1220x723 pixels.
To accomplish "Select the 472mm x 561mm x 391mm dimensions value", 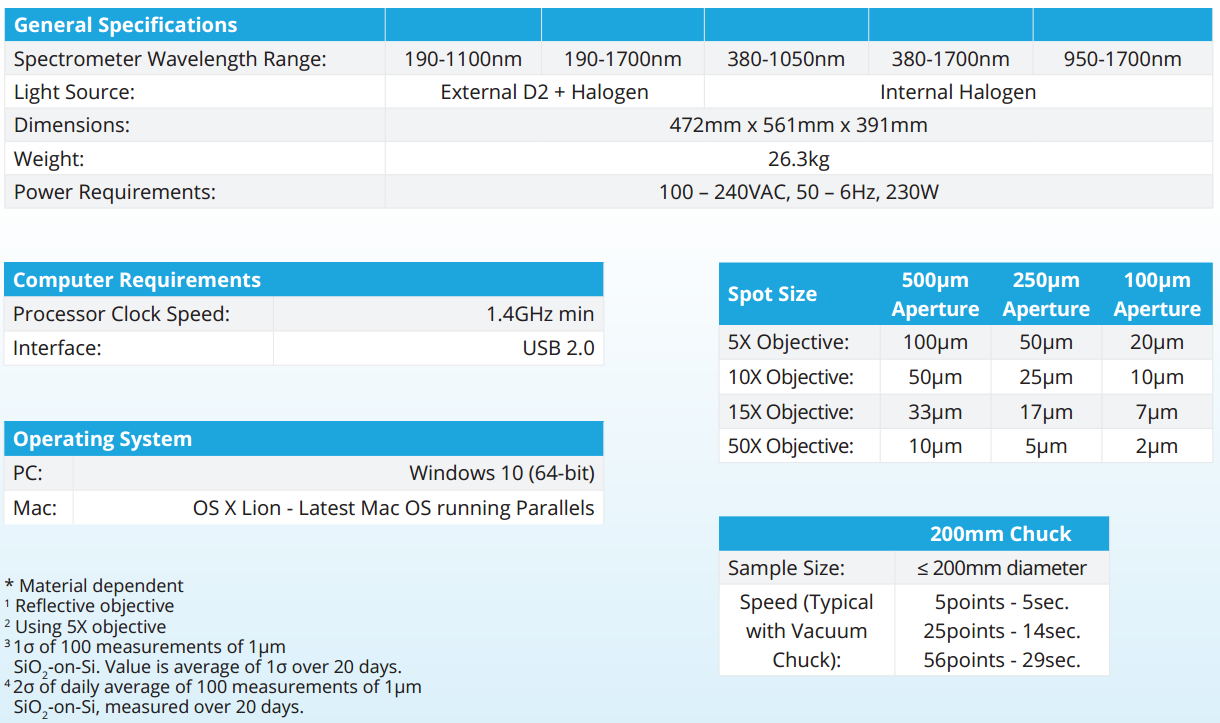I will [x=798, y=125].
